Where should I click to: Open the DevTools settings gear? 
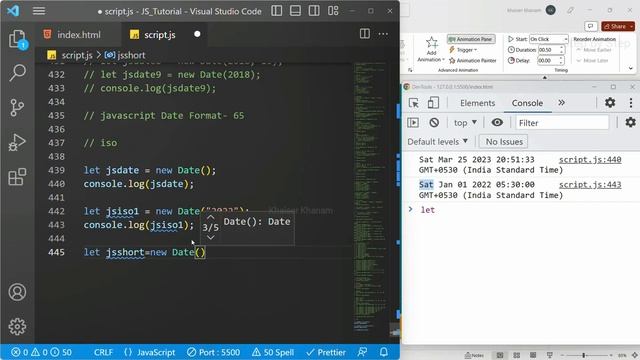tap(610, 102)
